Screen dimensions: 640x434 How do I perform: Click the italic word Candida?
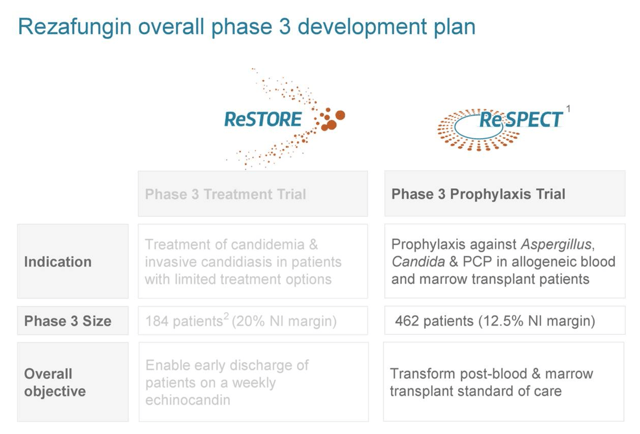[x=418, y=261]
